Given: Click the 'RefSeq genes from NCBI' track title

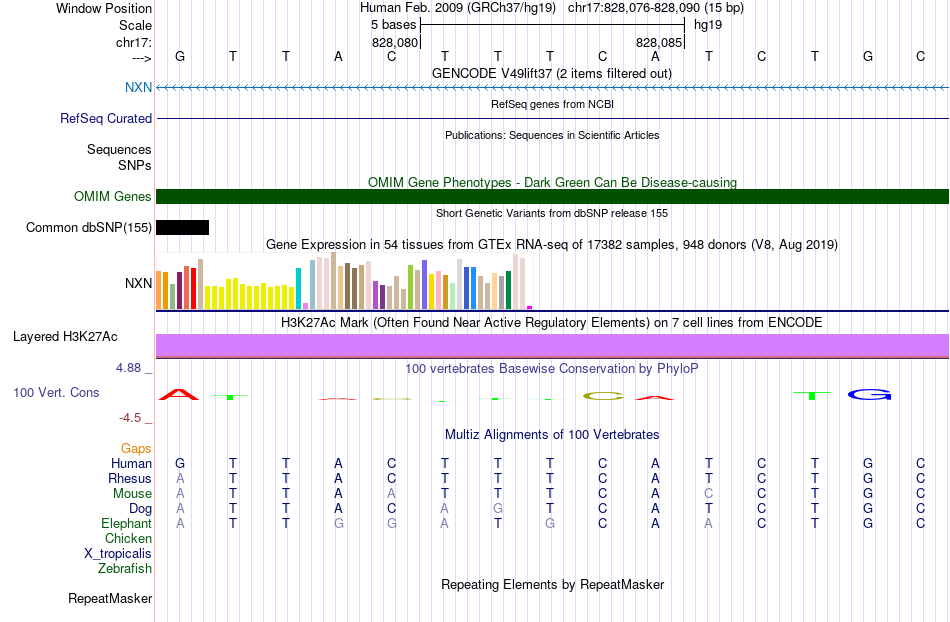Looking at the screenshot, I should tap(552, 104).
